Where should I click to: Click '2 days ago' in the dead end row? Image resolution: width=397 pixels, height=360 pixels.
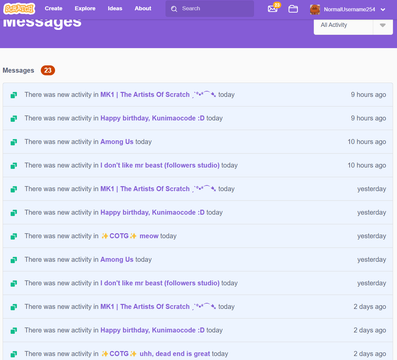point(370,354)
